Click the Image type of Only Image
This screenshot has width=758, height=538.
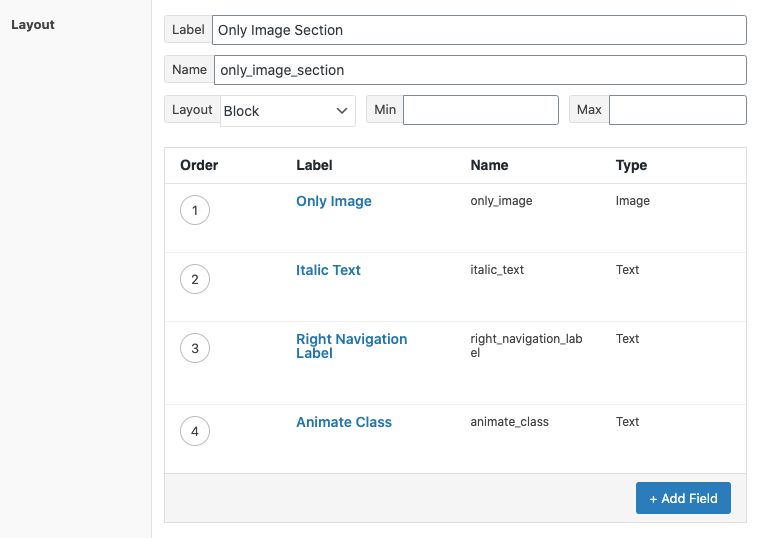point(633,201)
